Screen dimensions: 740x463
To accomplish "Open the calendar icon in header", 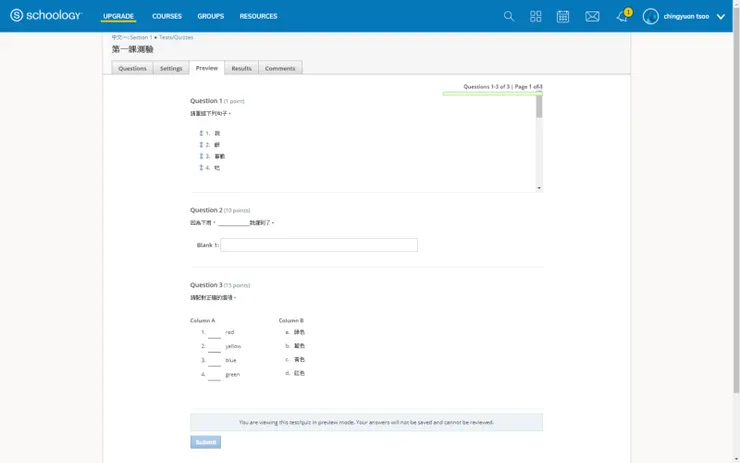I will click(563, 16).
